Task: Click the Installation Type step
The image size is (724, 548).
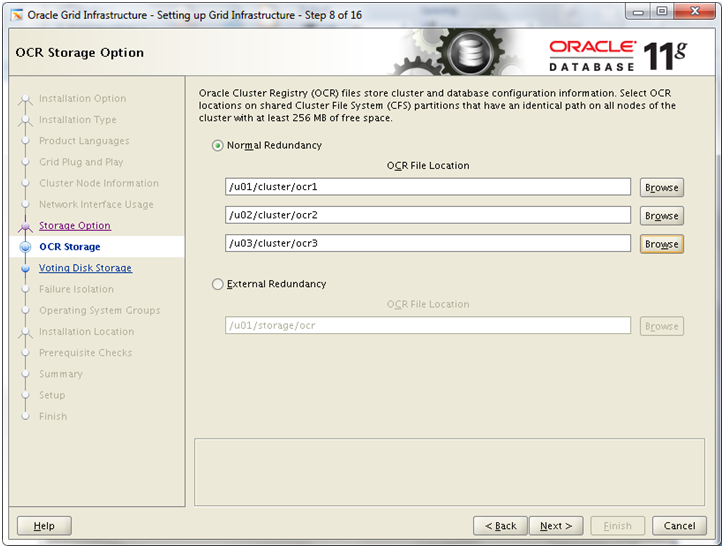Action: [x=78, y=120]
